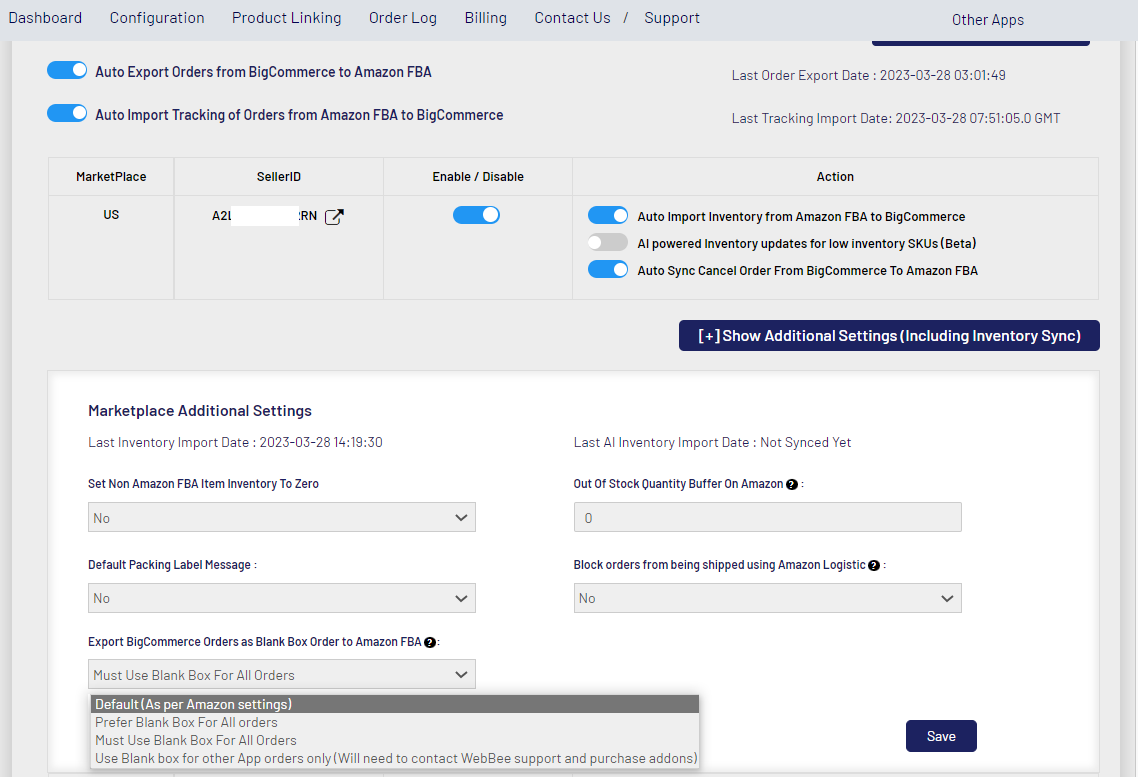The width and height of the screenshot is (1138, 777).
Task: Select Prefer Blank Box For All orders option
Action: click(187, 722)
